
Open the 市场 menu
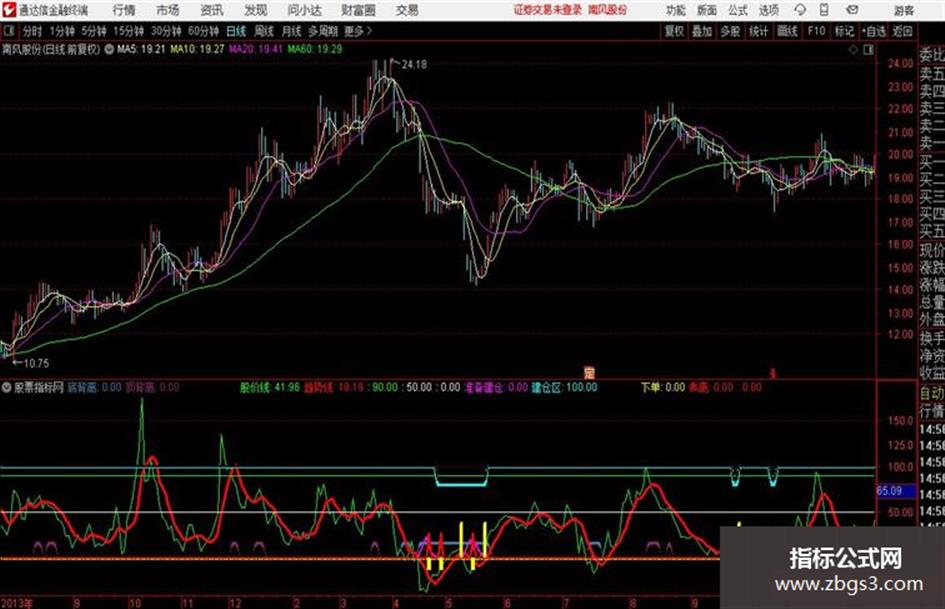click(168, 10)
